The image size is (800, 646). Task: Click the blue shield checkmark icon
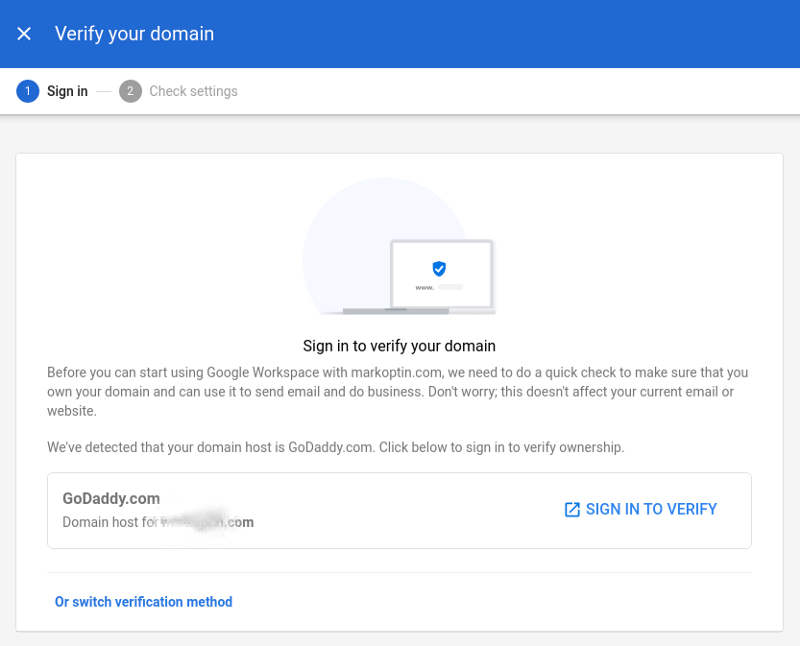(439, 268)
